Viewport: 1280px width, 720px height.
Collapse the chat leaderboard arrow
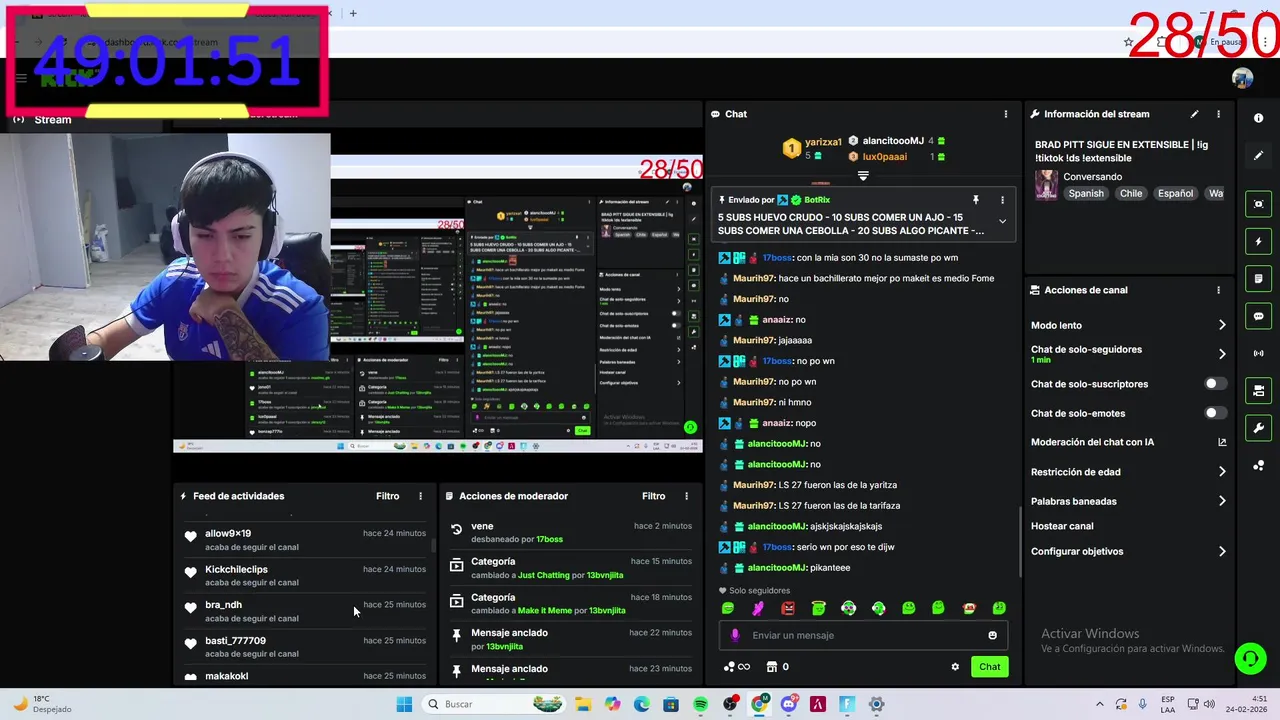coord(863,176)
